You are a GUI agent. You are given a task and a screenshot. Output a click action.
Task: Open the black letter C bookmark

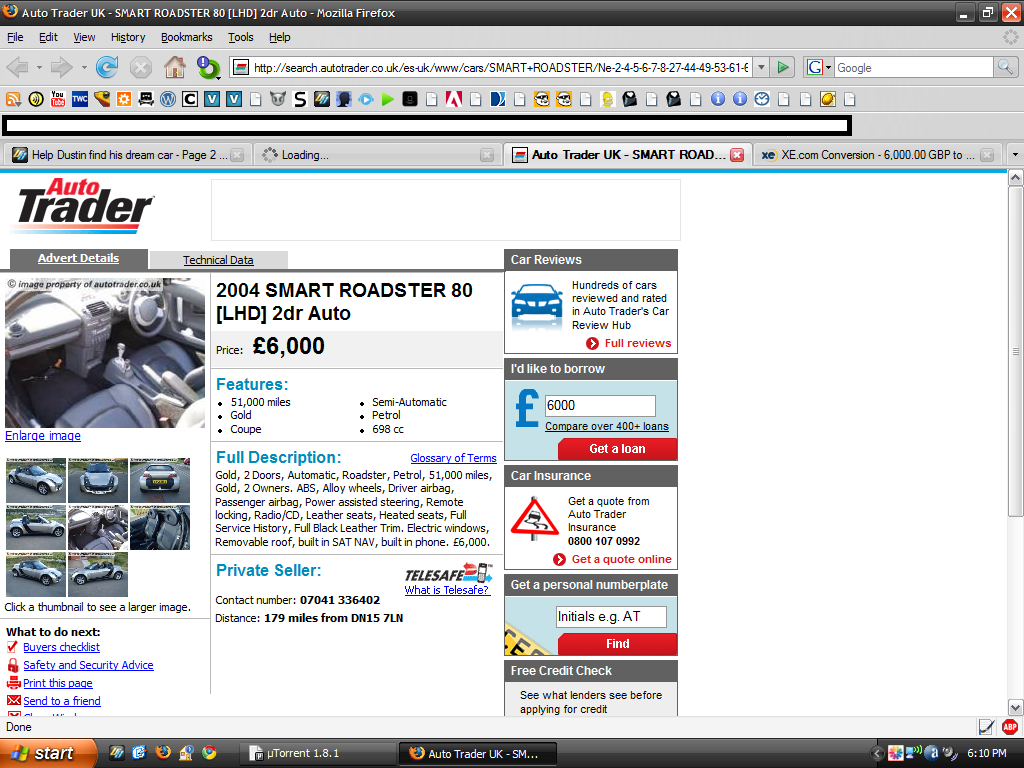[189, 99]
